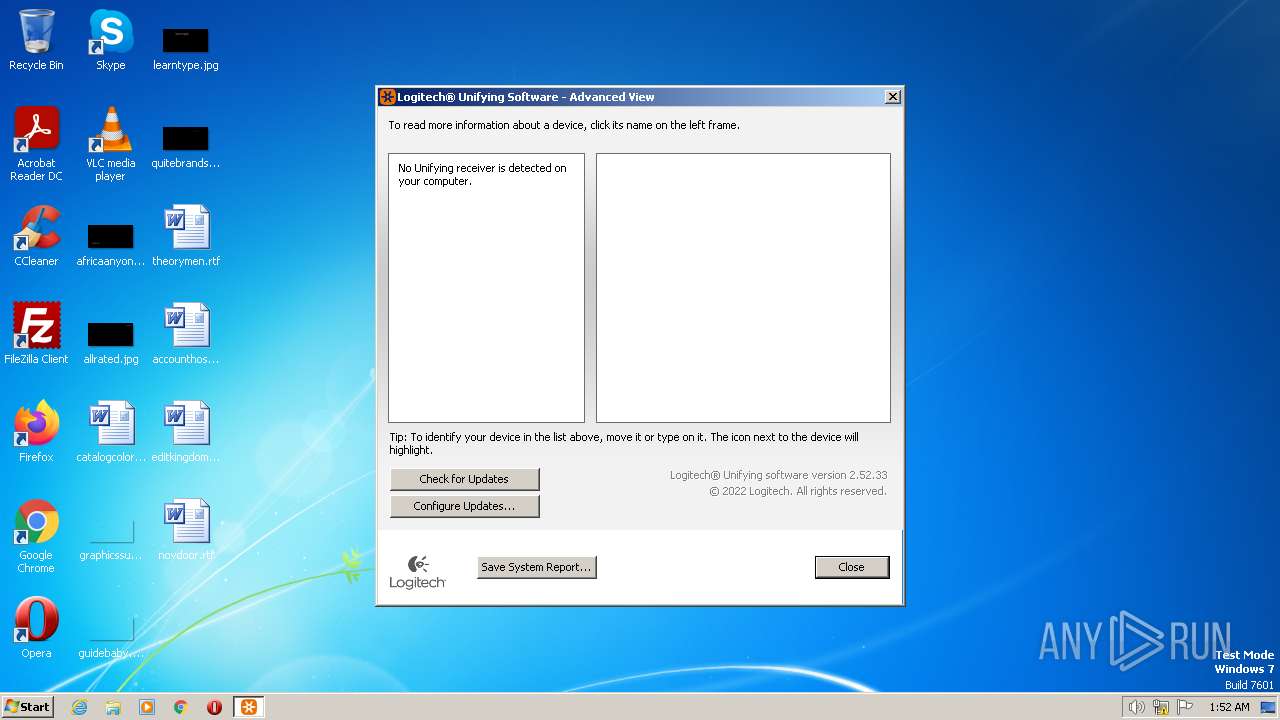This screenshot has width=1280, height=720.
Task: Open the Action Center flag icon
Action: [1185, 707]
